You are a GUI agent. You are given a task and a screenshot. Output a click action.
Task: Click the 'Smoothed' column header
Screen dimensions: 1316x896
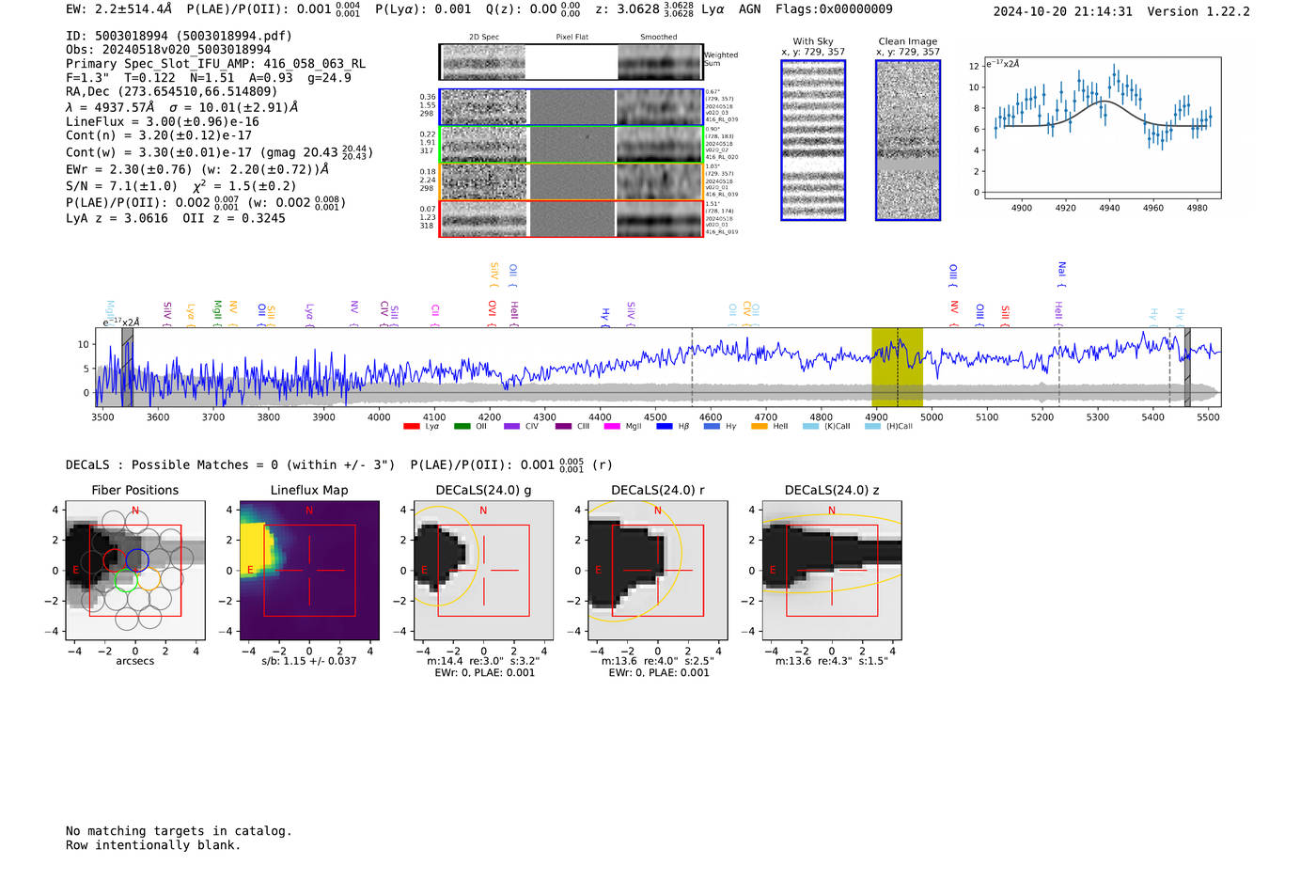coord(659,38)
